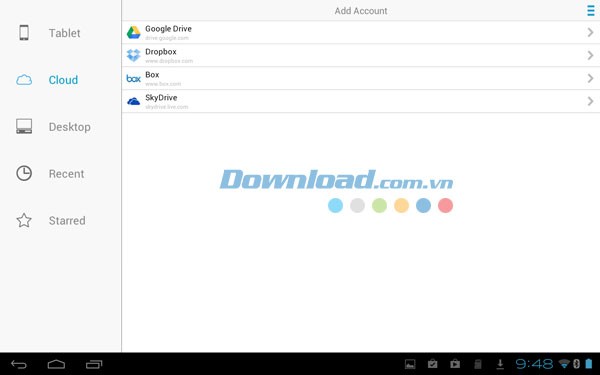600x375 pixels.
Task: Switch to the Desktop section label
Action: 70,127
